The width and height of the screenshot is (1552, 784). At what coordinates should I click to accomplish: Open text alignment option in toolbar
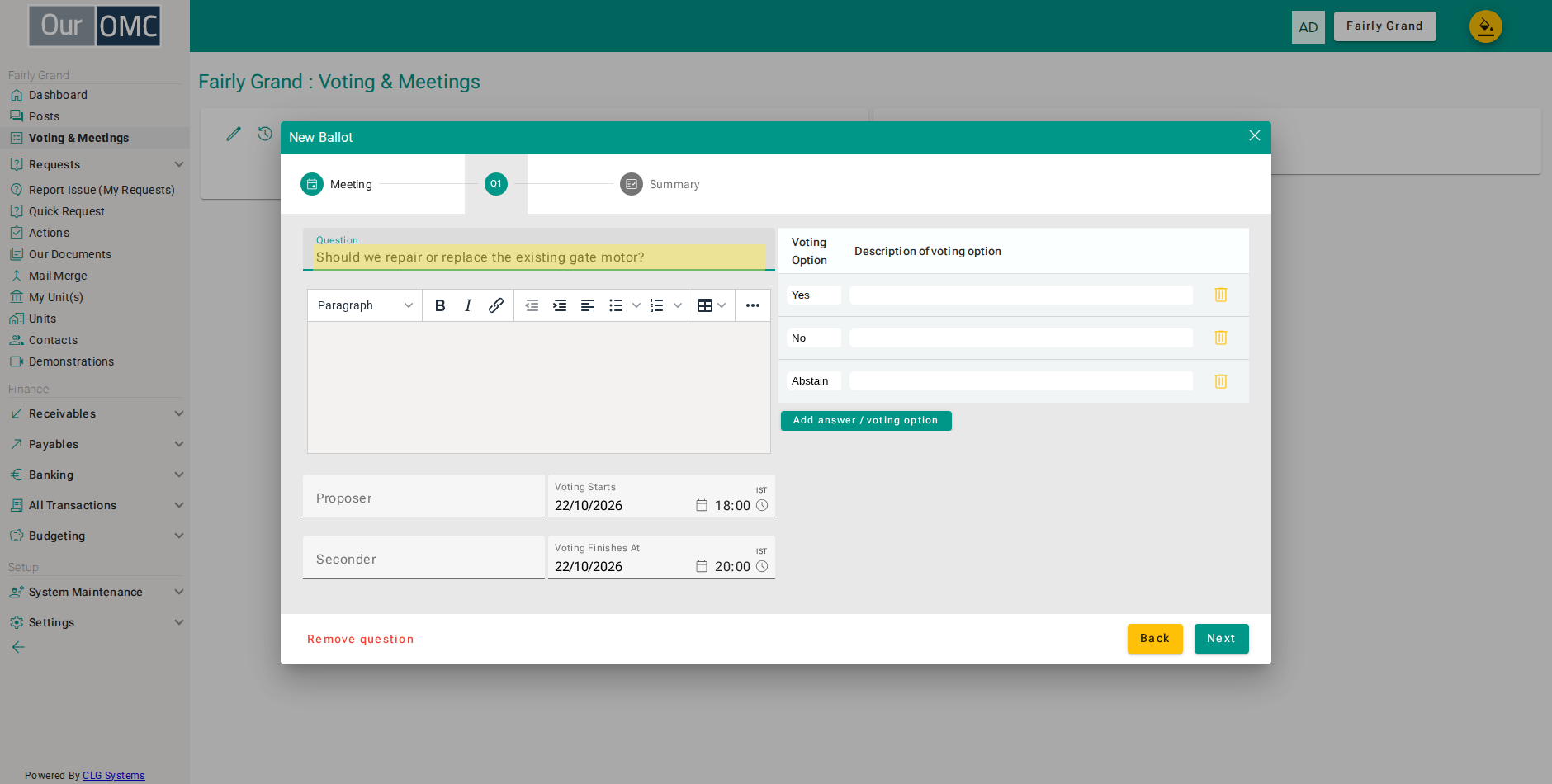588,305
